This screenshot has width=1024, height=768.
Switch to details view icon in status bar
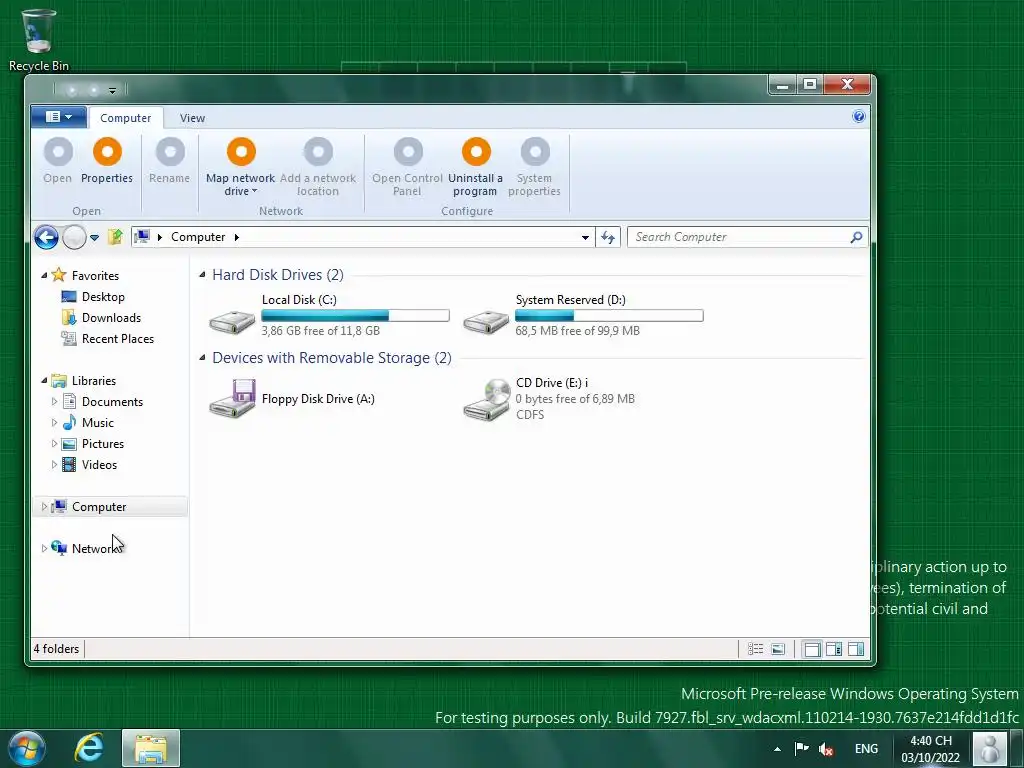click(x=756, y=648)
